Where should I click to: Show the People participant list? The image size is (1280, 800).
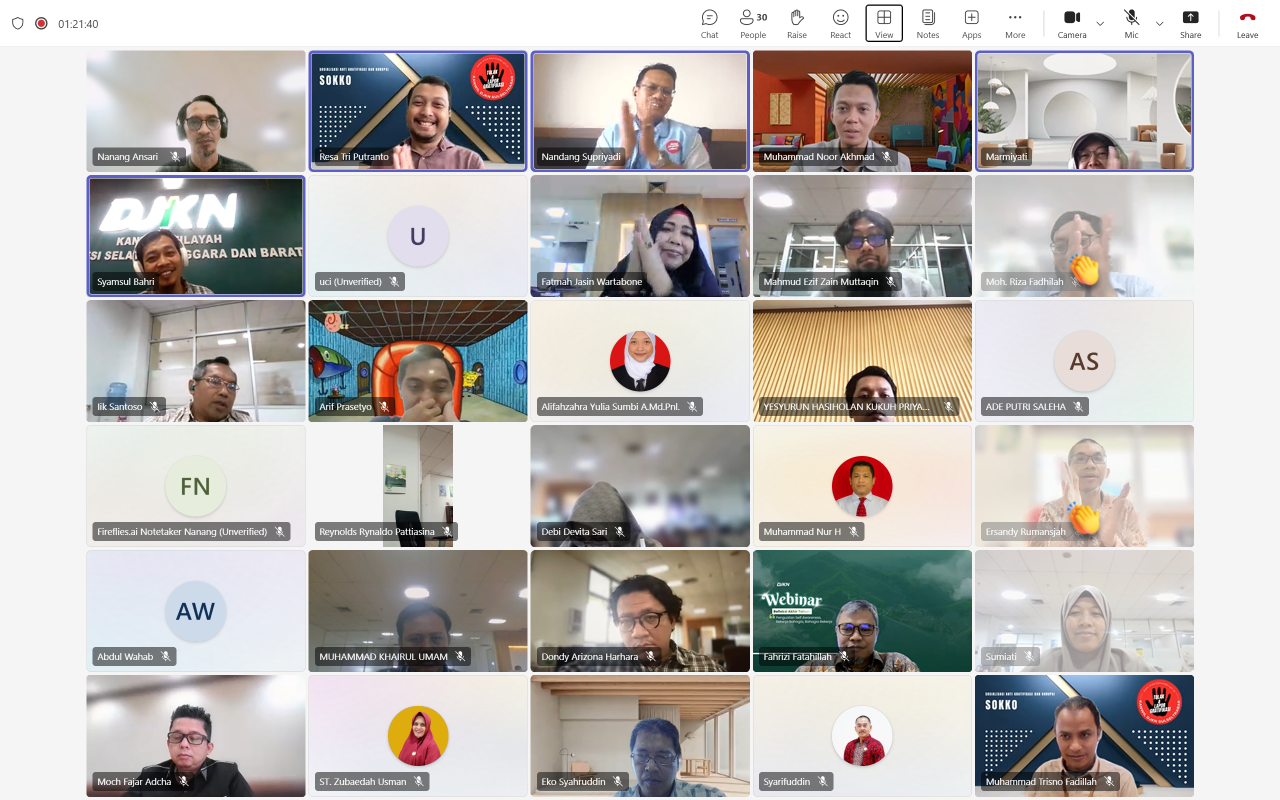753,23
